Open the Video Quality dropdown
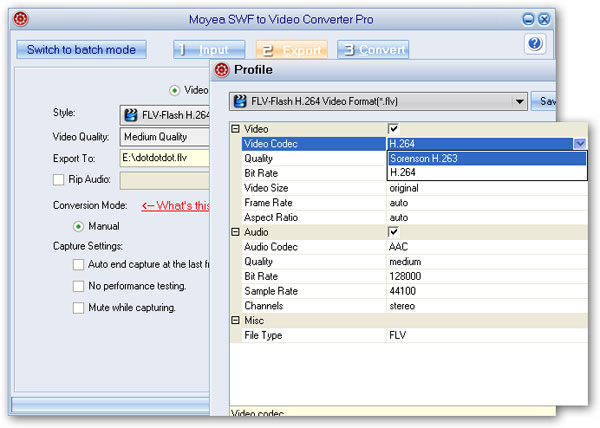 coord(165,137)
